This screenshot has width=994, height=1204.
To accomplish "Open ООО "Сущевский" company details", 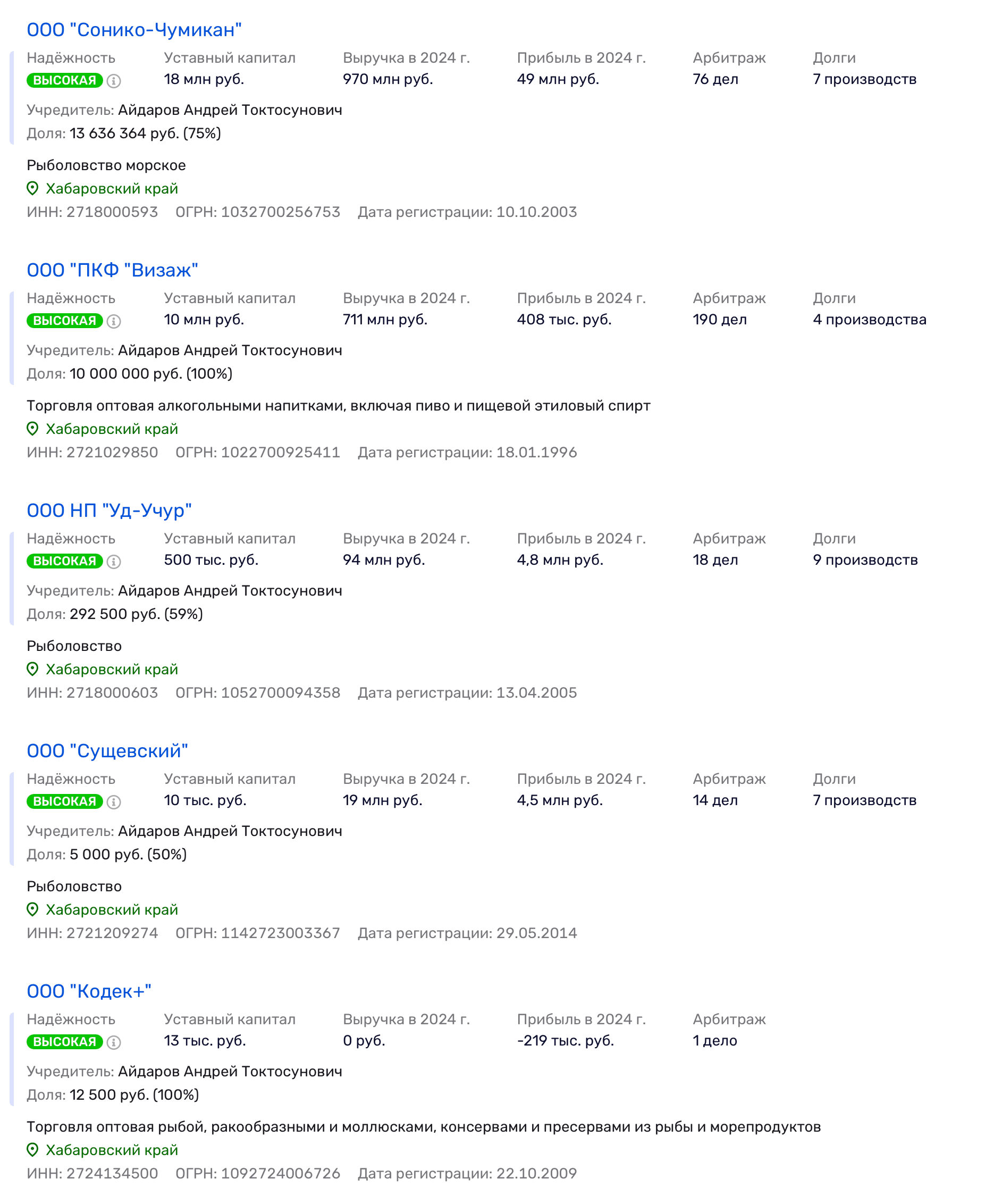I will 107,750.
